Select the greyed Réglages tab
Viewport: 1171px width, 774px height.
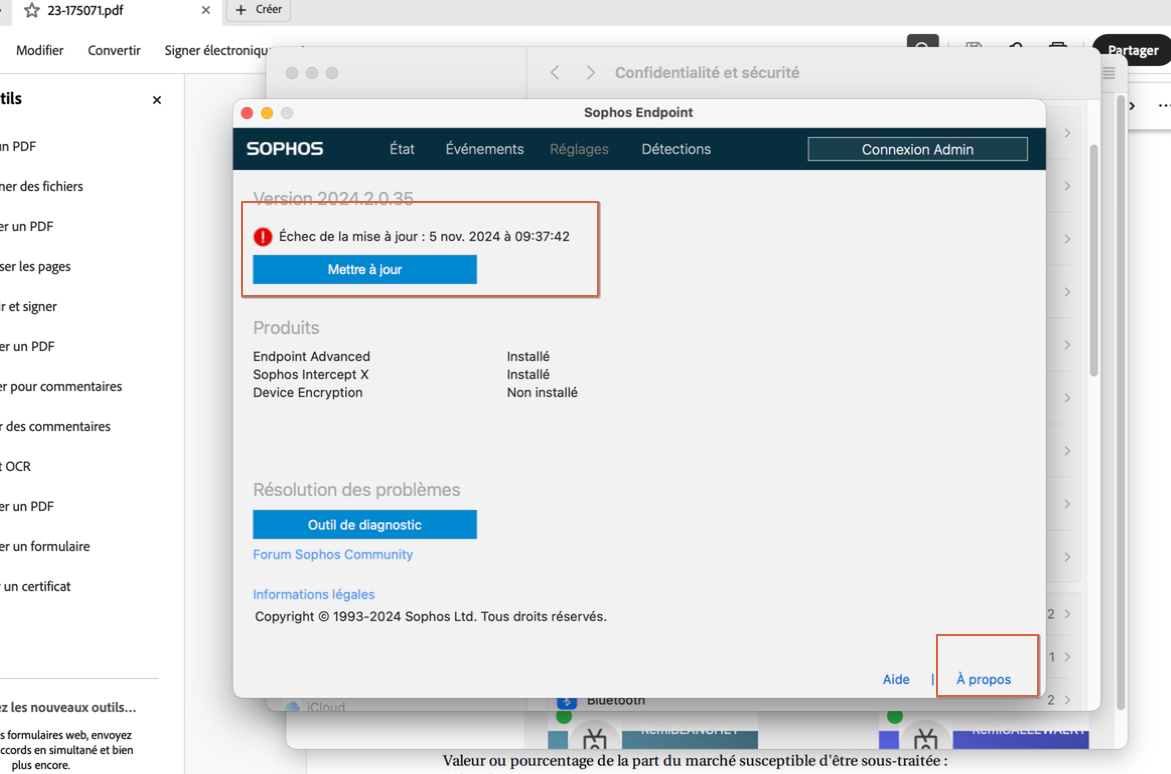pyautogui.click(x=579, y=149)
